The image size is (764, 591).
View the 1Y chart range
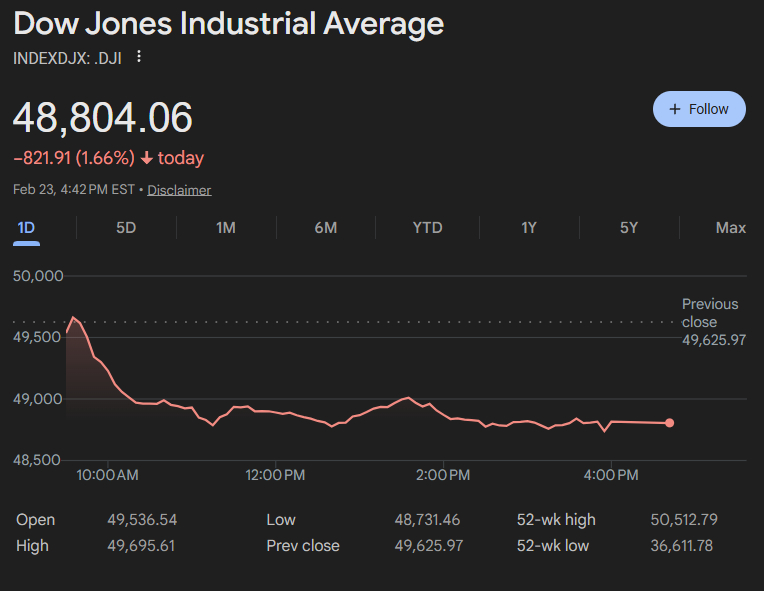click(x=529, y=228)
